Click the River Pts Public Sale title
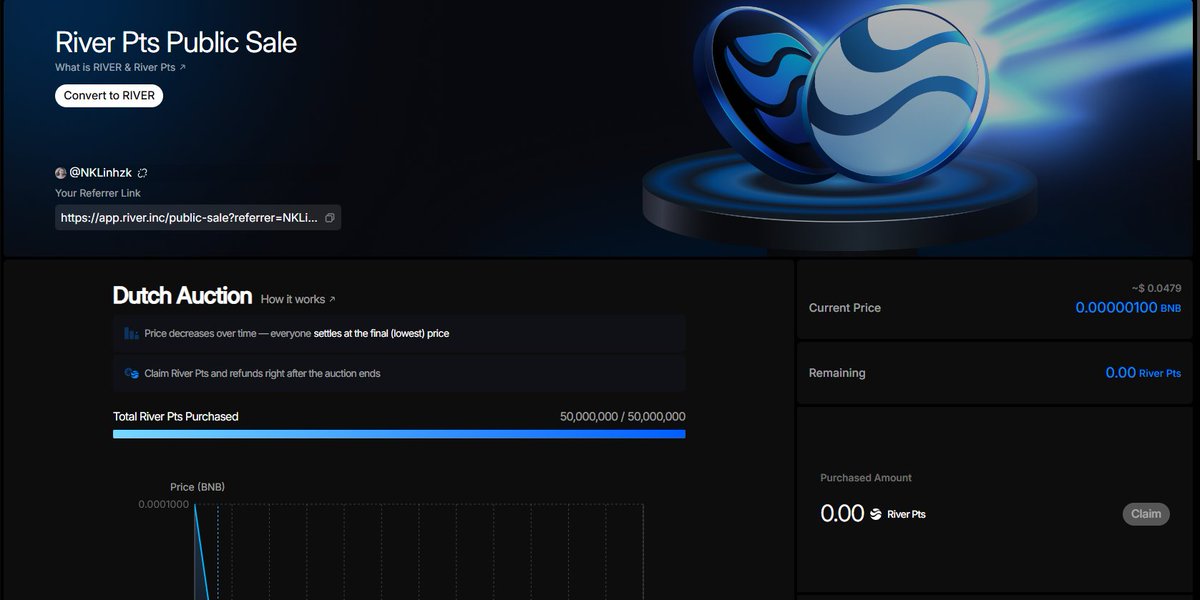Screen dimensions: 1200x600 click(176, 42)
